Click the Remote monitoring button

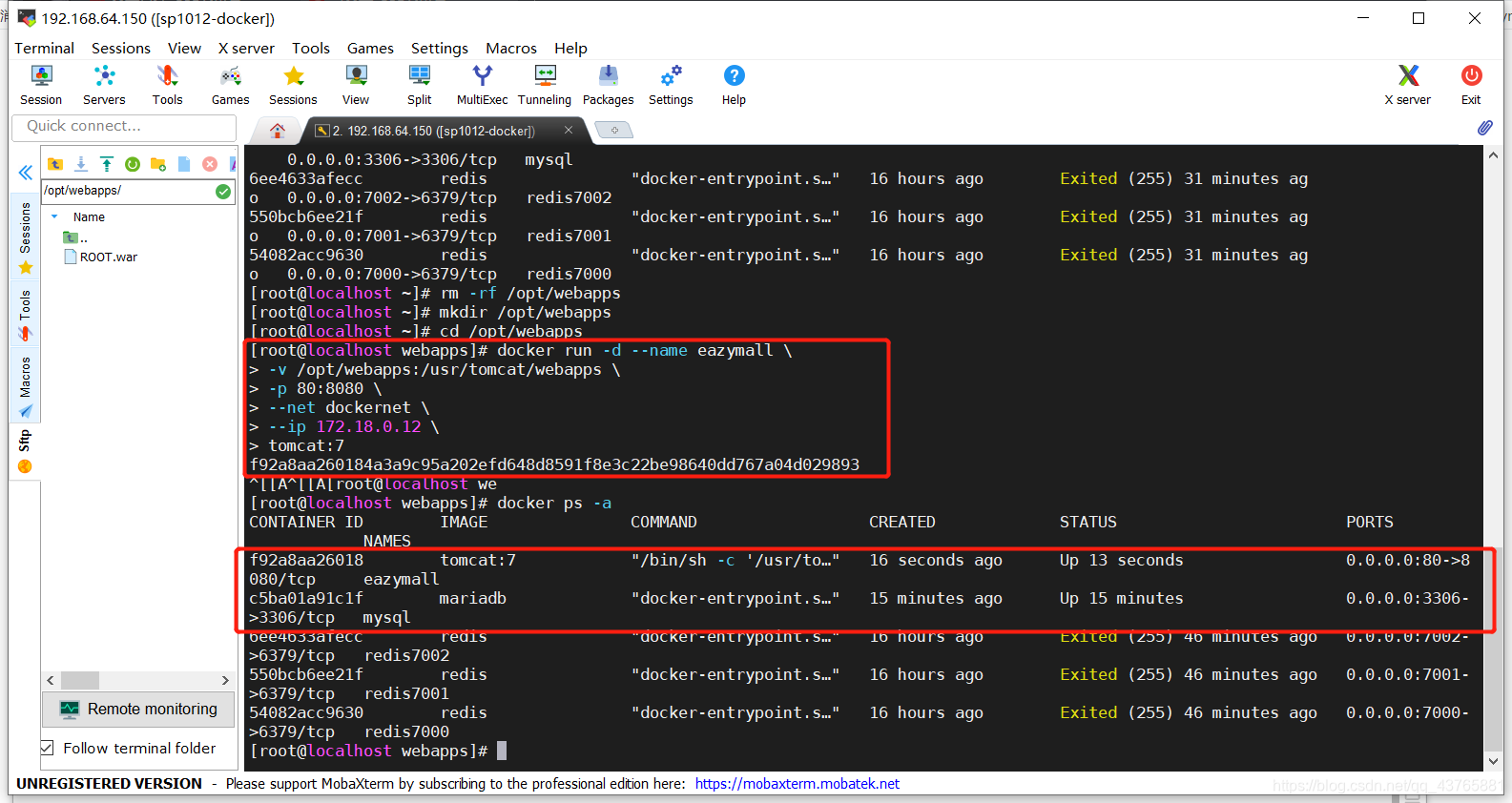click(139, 709)
